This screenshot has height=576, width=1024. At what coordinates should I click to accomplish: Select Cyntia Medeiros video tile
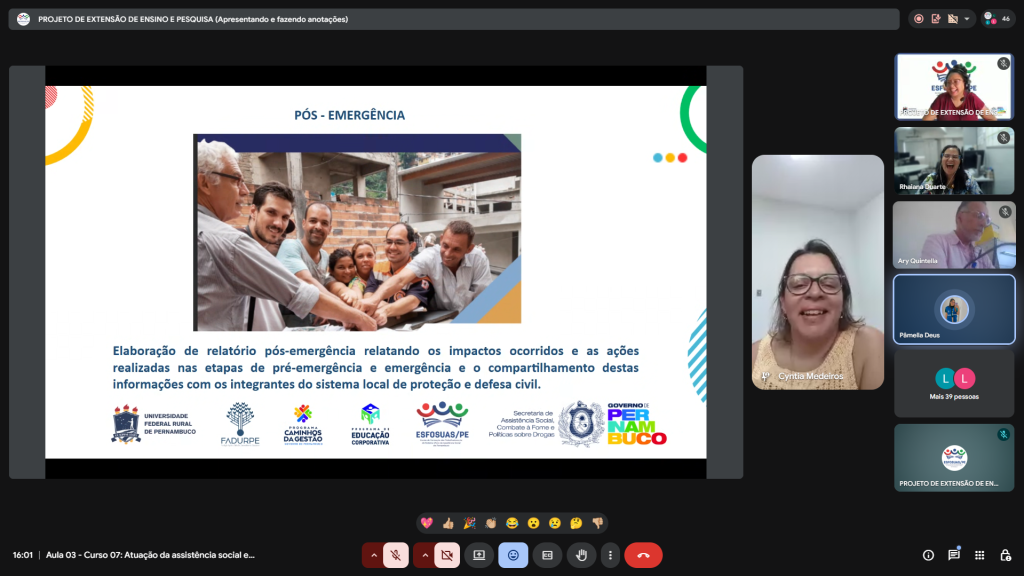[x=817, y=272]
